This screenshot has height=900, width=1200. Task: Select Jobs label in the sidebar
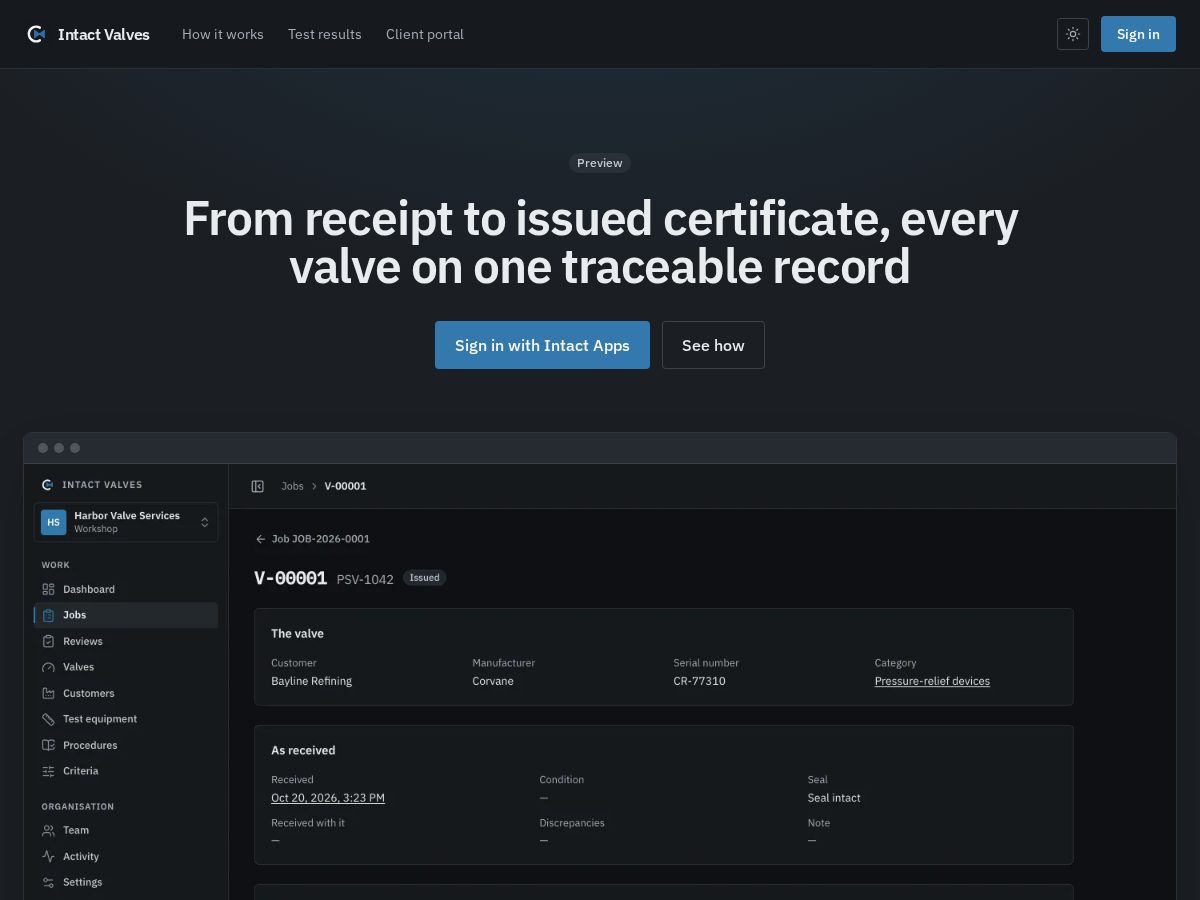pos(75,615)
